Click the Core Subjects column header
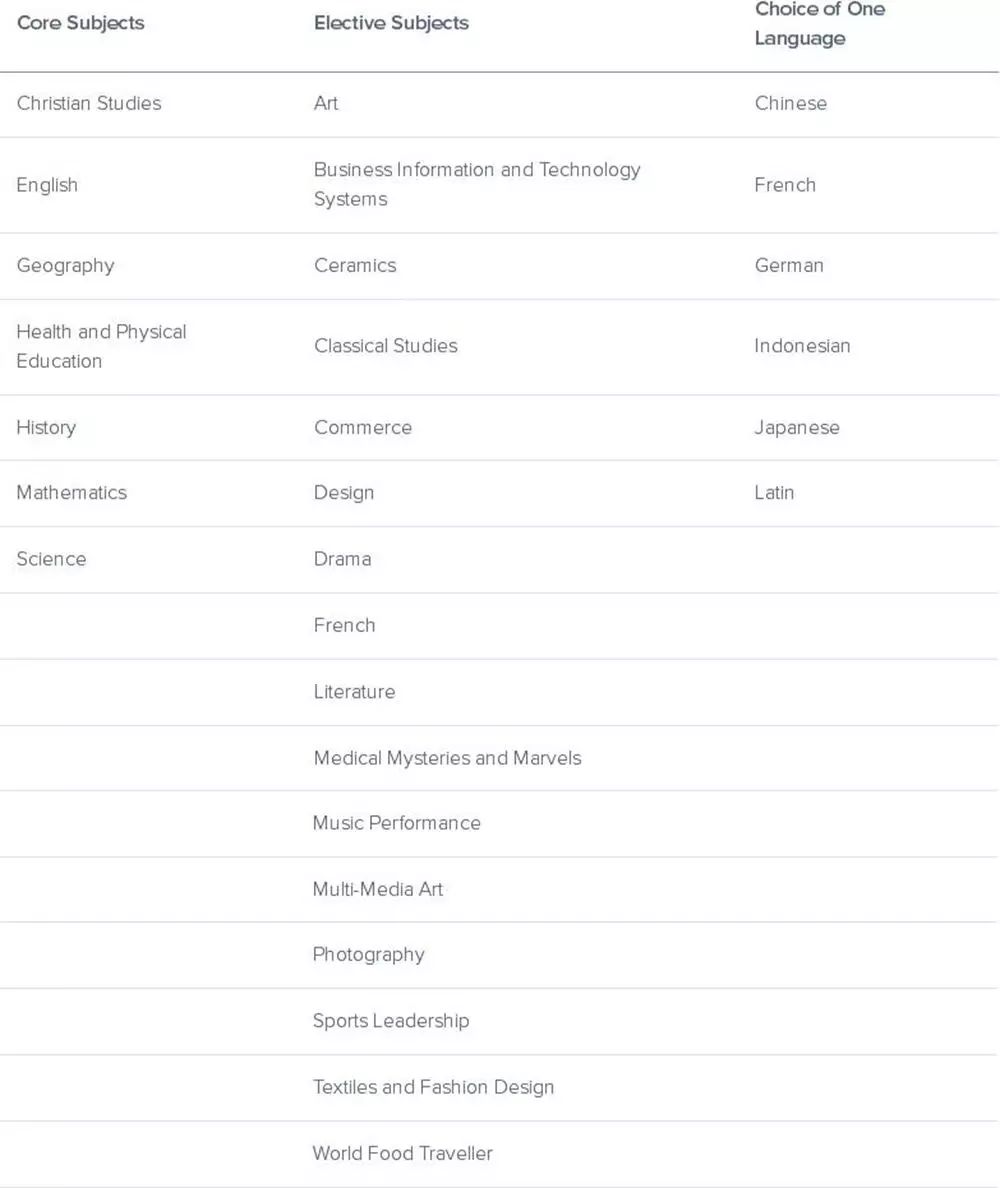The width and height of the screenshot is (1000, 1188). click(x=80, y=23)
